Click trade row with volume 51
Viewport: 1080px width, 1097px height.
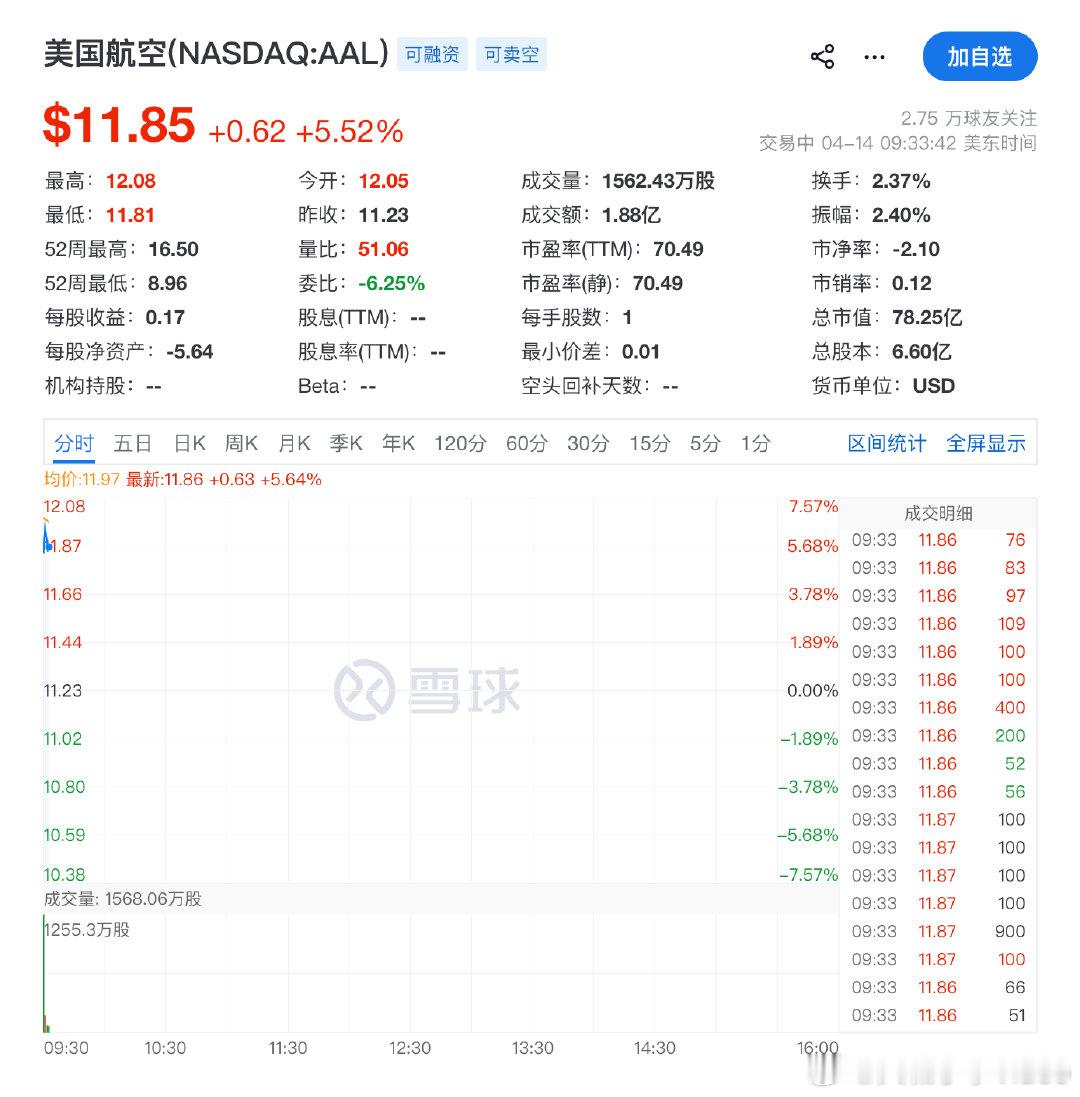(x=938, y=1016)
